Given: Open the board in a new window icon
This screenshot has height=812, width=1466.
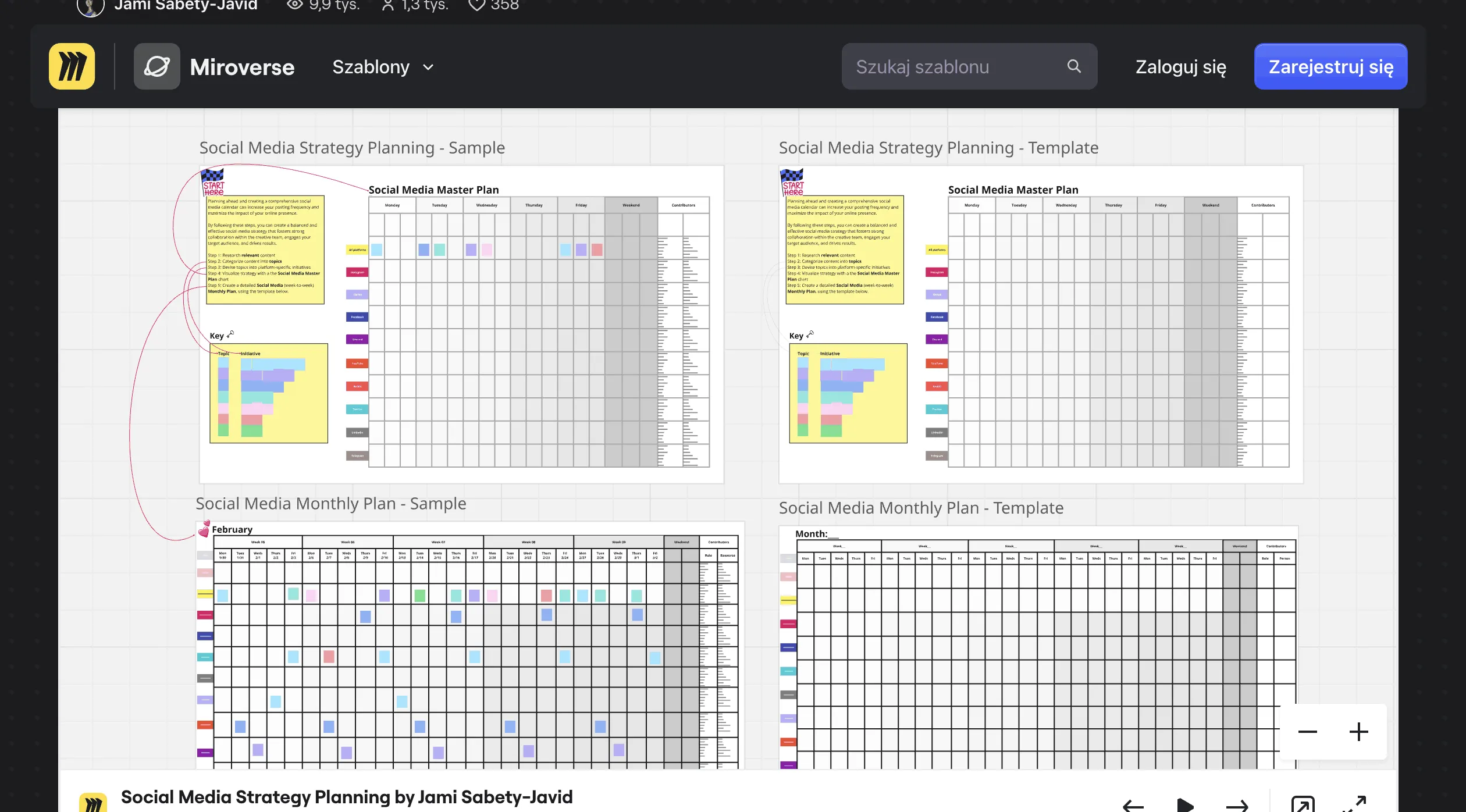Looking at the screenshot, I should click(1303, 805).
